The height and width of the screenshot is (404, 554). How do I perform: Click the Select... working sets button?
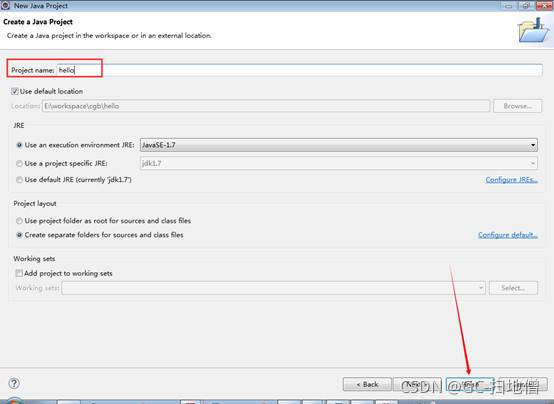[513, 288]
